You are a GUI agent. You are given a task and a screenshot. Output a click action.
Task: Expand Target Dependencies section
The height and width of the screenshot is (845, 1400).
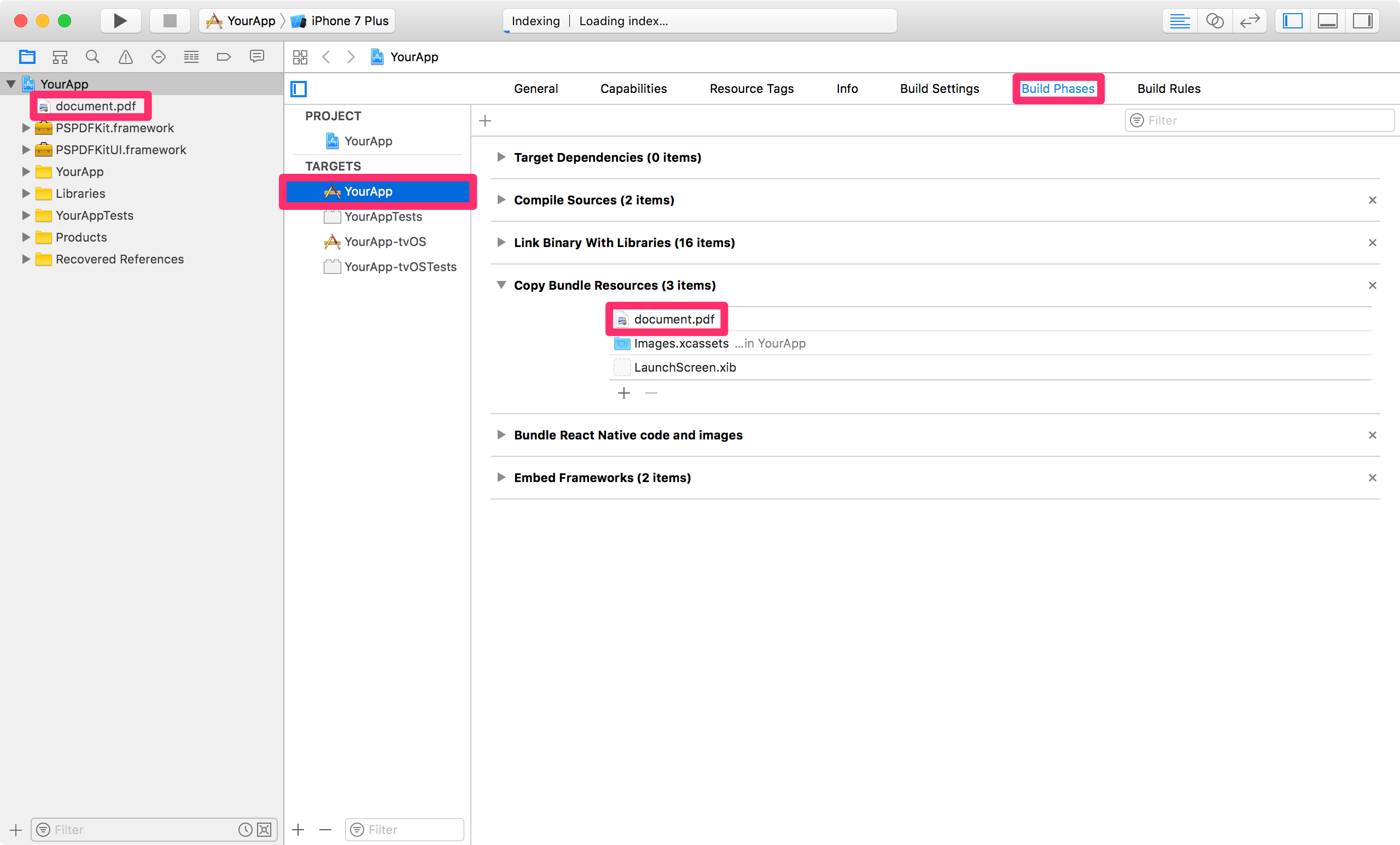coord(501,158)
